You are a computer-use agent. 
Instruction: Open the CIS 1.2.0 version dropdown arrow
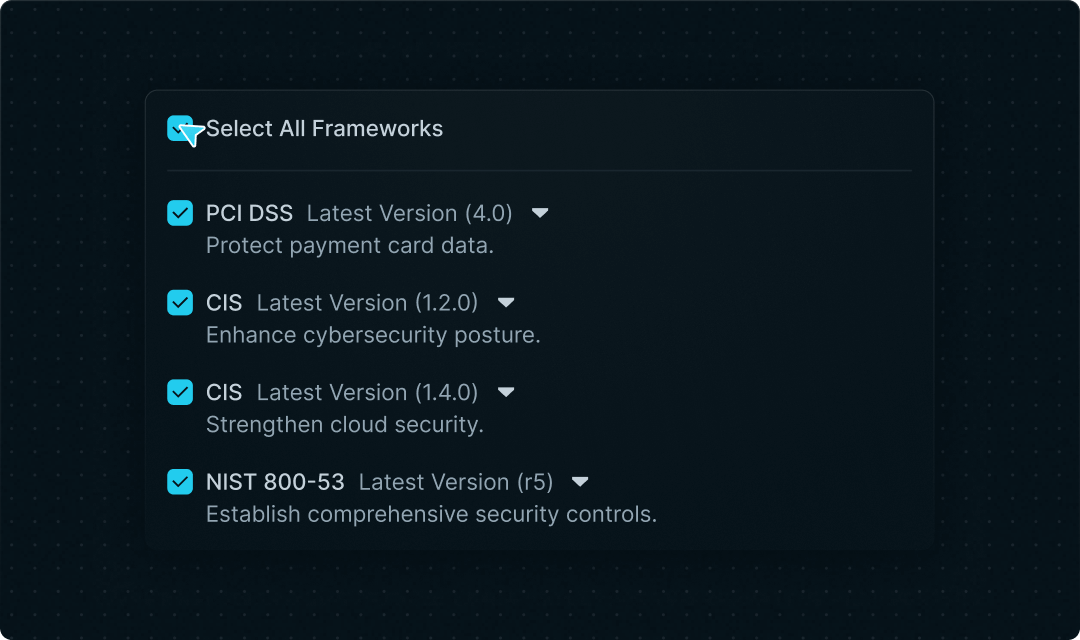(506, 302)
